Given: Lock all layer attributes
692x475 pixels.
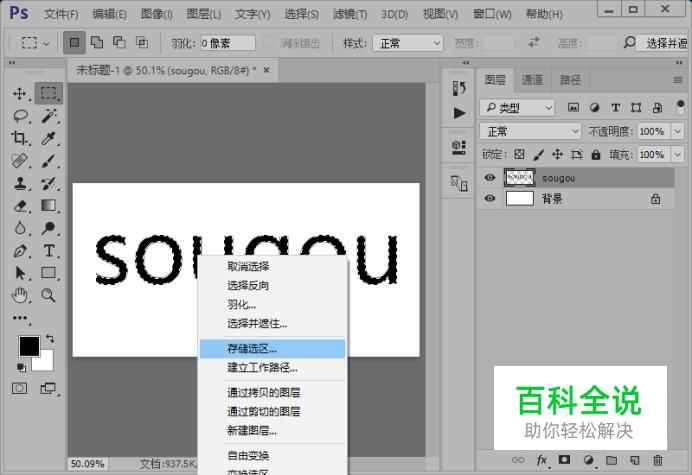Looking at the screenshot, I should pyautogui.click(x=596, y=154).
